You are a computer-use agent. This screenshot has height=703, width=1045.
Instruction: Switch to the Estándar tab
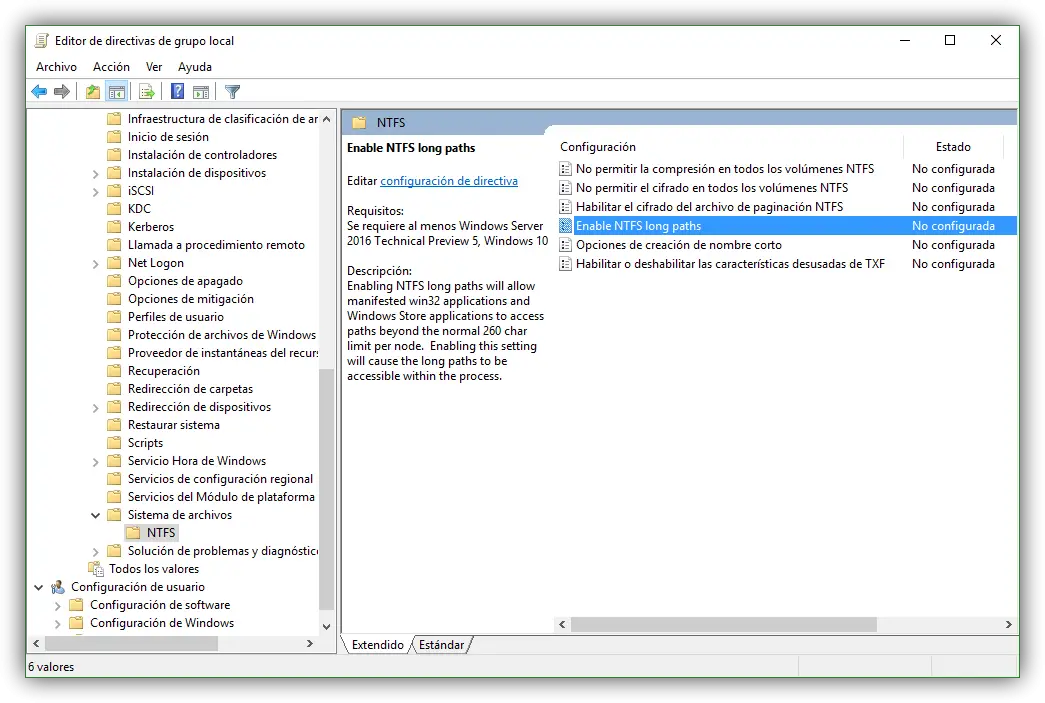[441, 645]
